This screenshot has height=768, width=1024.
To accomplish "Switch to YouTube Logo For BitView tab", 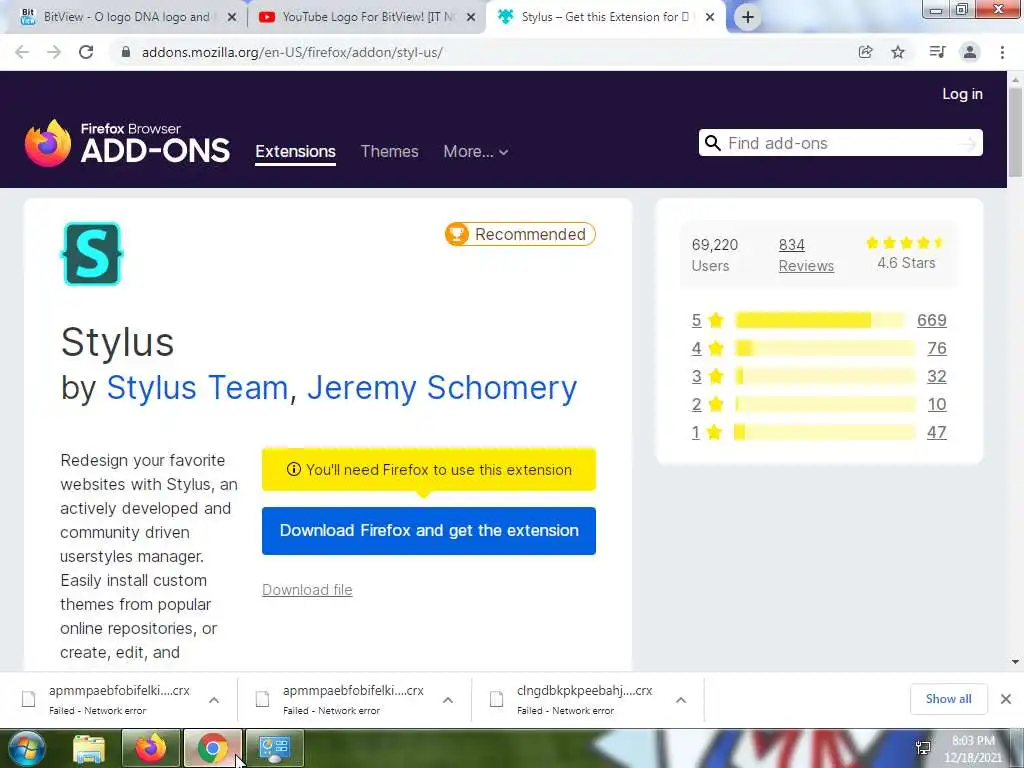I will click(366, 17).
